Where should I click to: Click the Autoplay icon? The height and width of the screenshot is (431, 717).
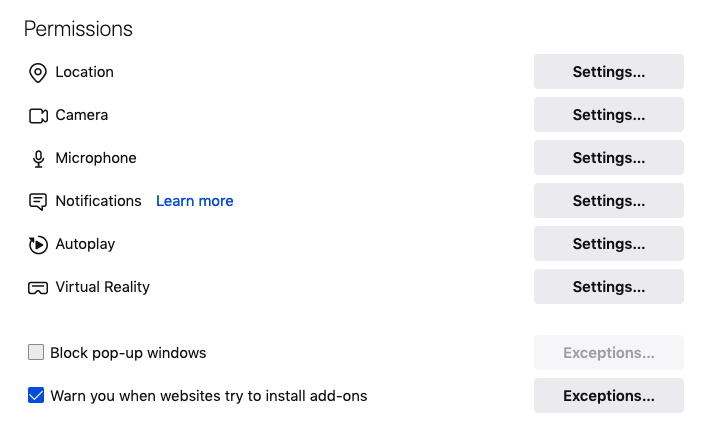38,245
